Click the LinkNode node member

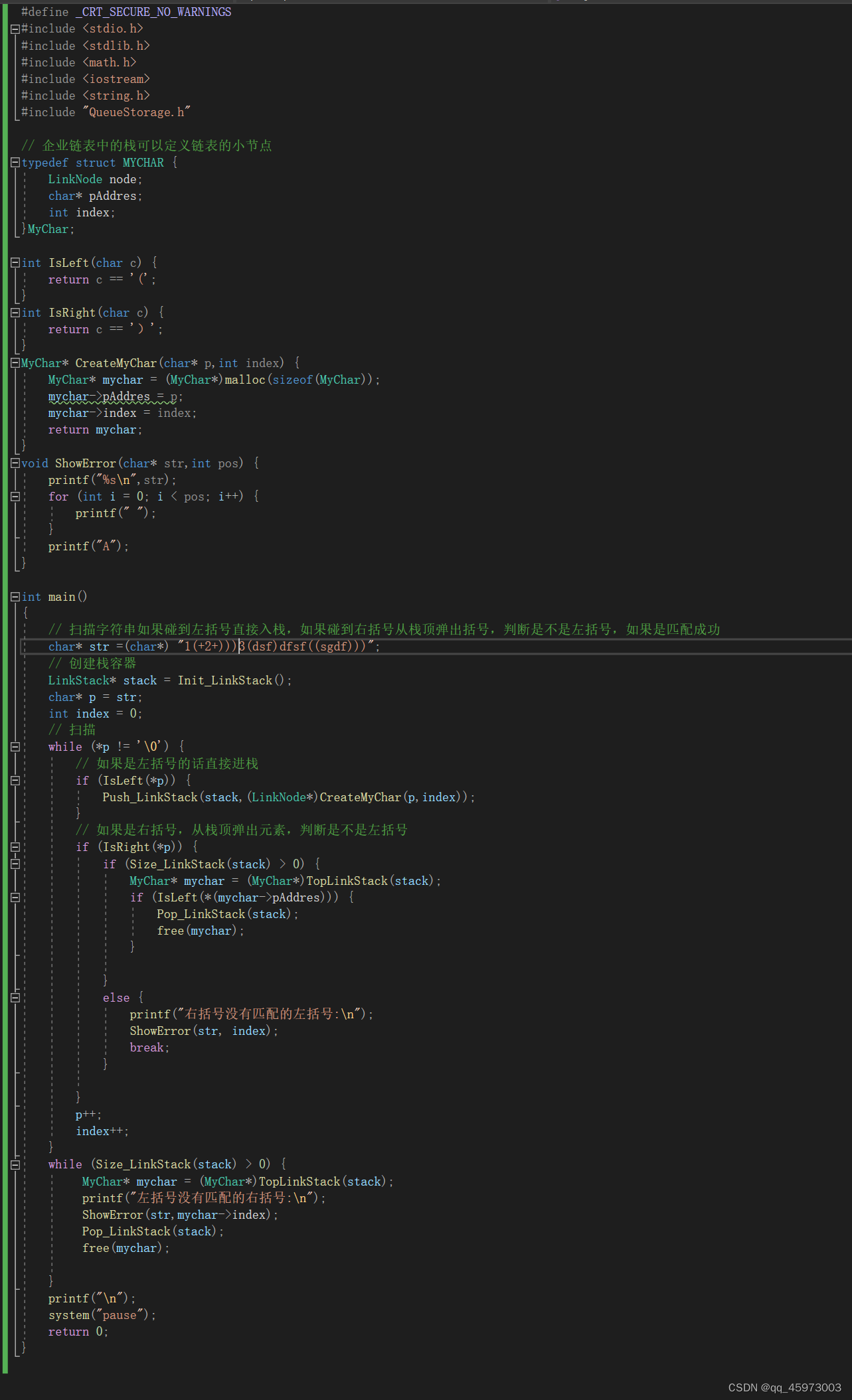(95, 179)
